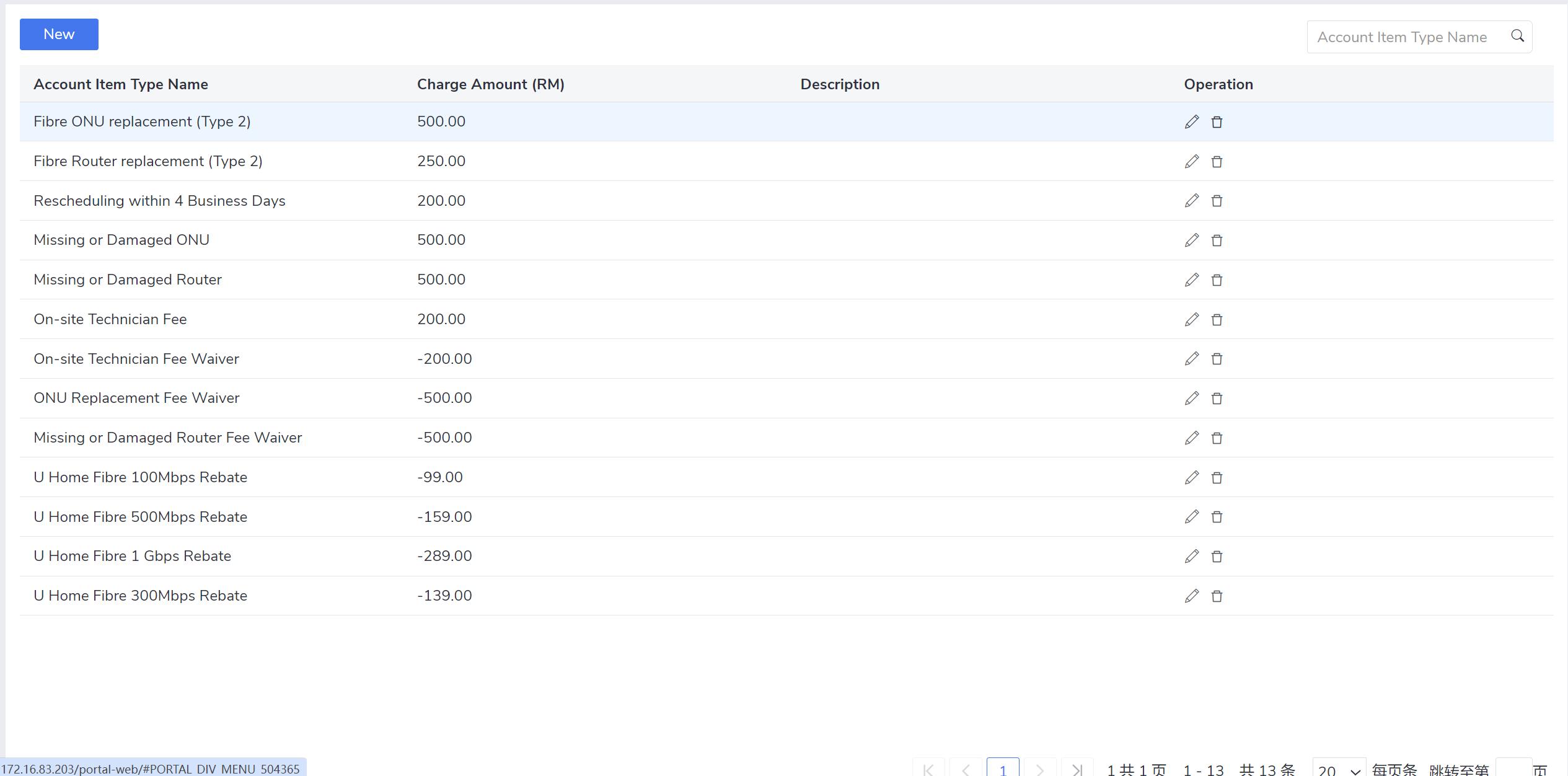Click edit icon for Missing or Damaged ONU
This screenshot has height=776, width=1568.
point(1192,240)
